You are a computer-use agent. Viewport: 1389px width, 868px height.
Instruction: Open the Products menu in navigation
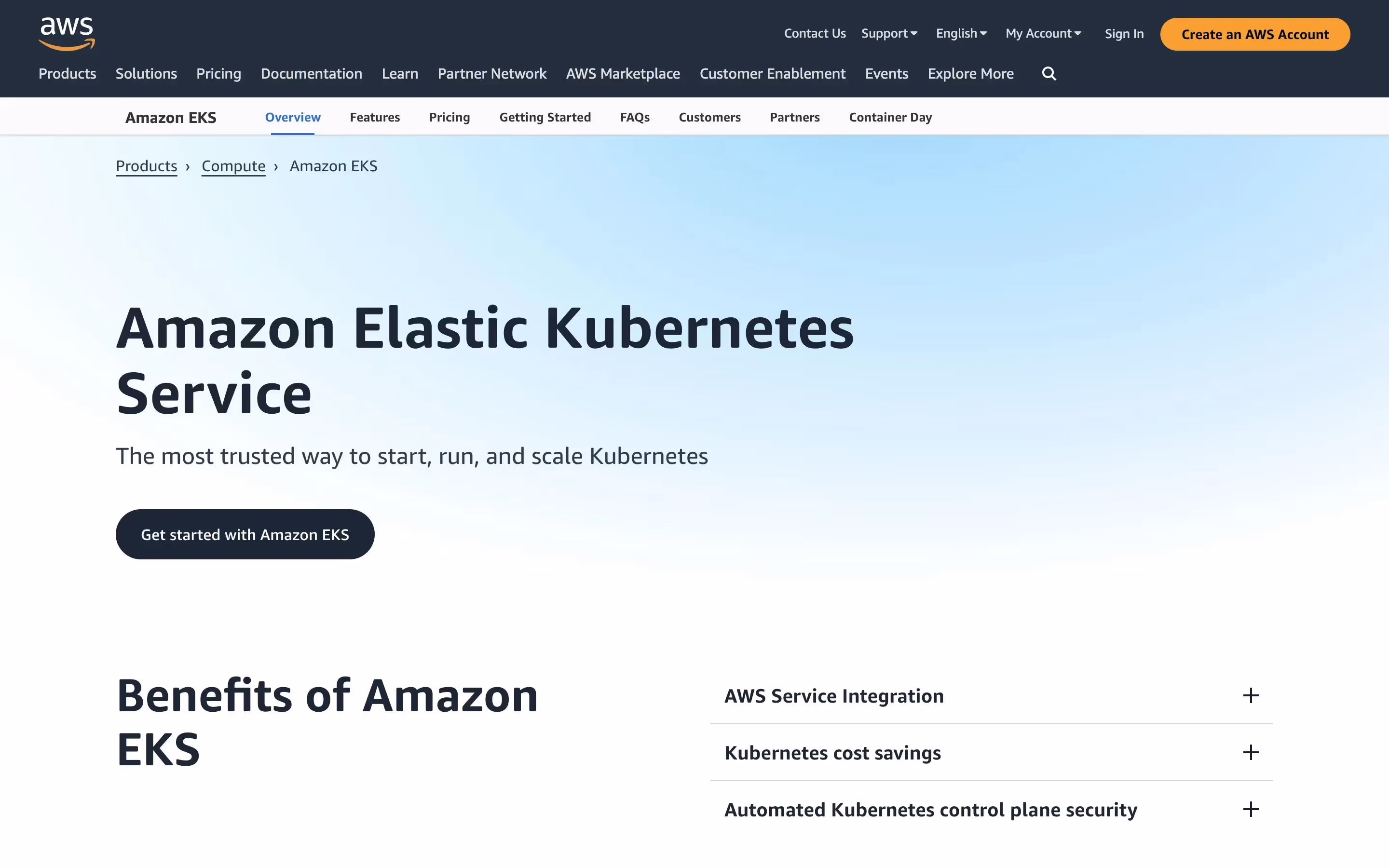click(67, 73)
